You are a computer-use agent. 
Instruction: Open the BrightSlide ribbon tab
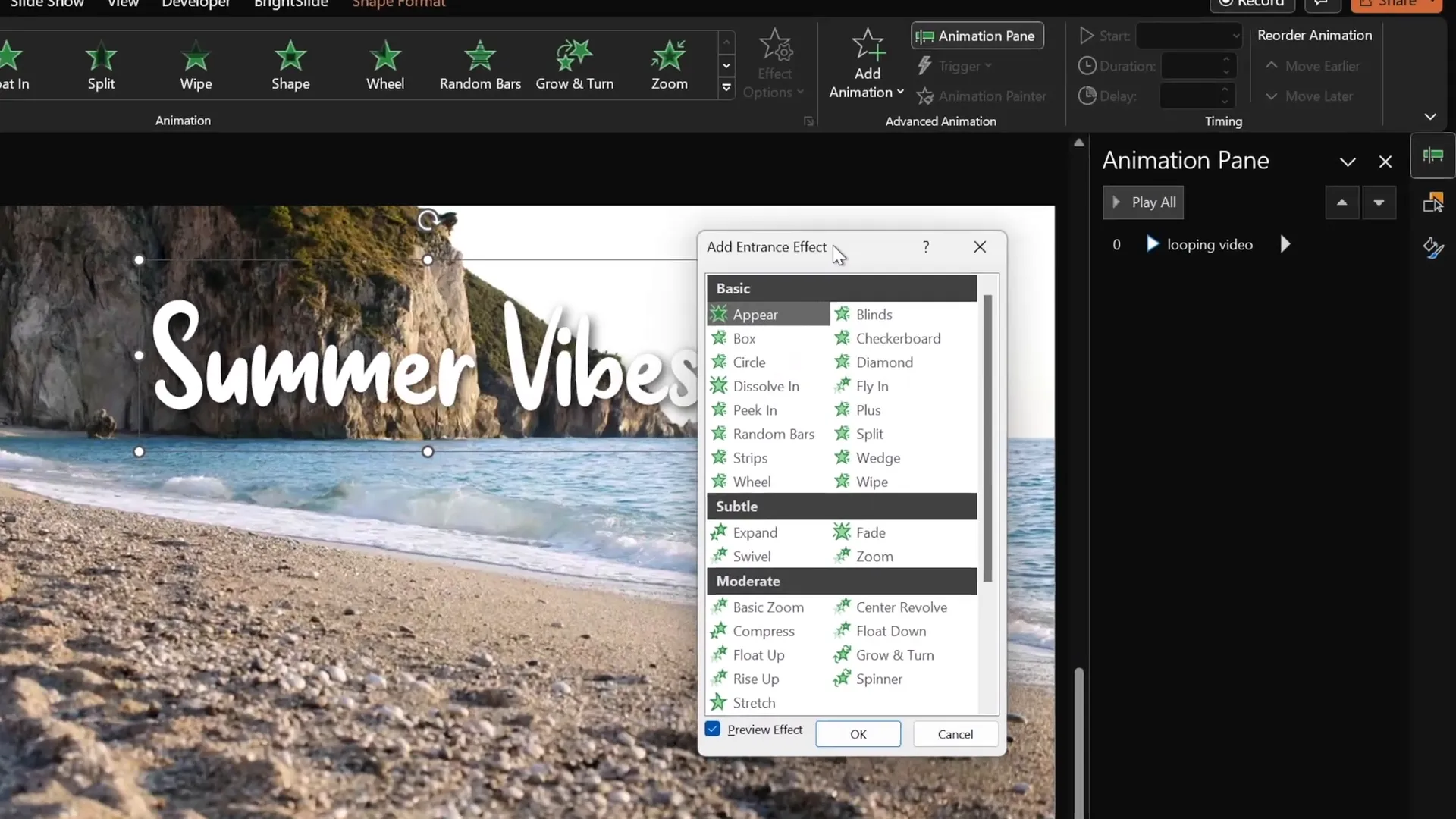coord(291,4)
